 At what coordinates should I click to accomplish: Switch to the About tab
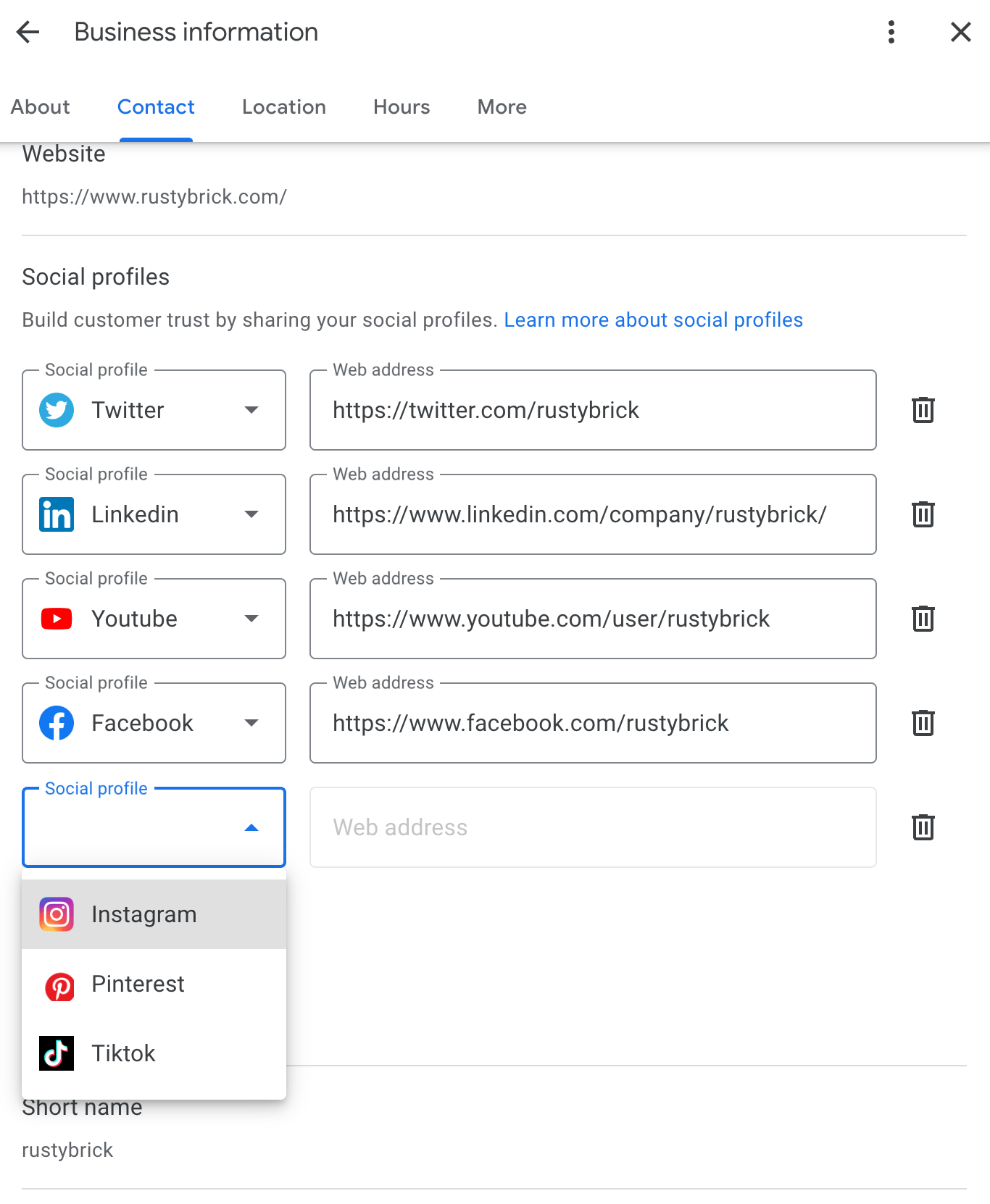41,107
